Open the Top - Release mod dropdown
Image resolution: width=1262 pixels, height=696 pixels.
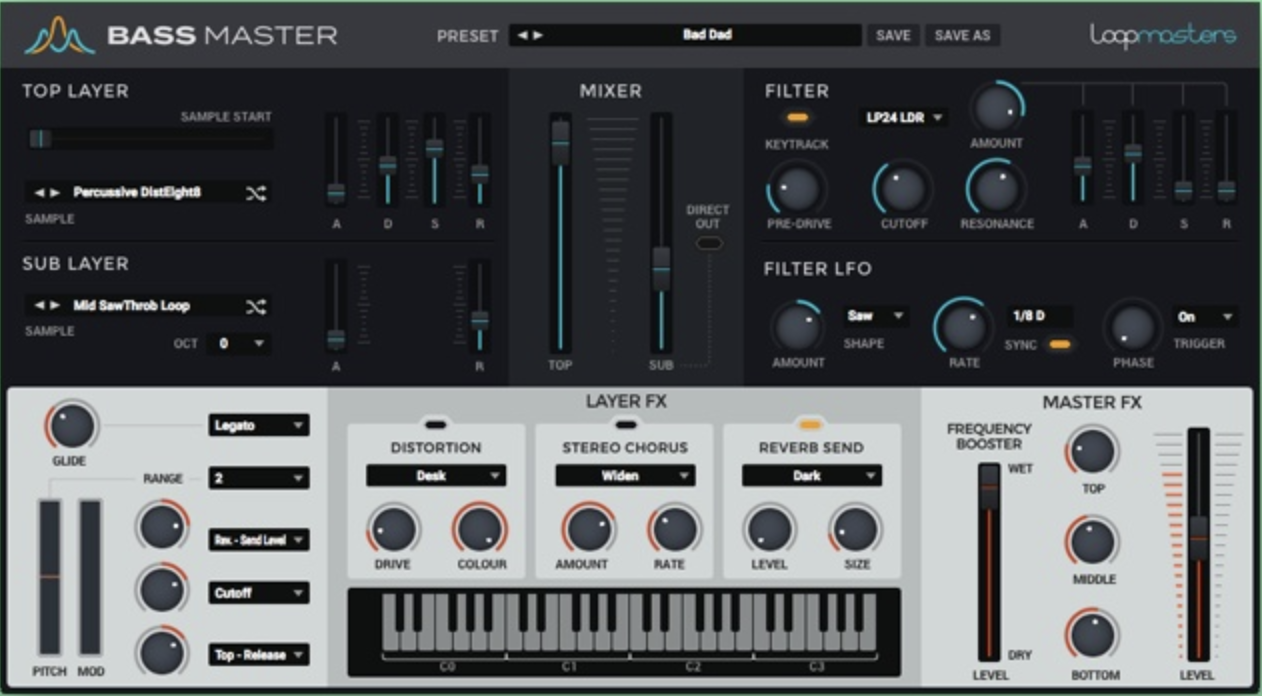coord(259,656)
